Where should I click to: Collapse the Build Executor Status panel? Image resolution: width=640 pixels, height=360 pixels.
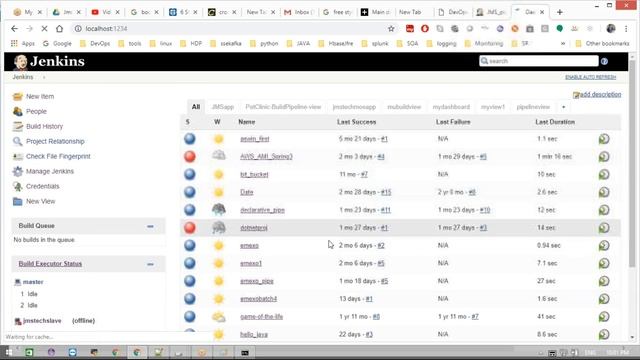coord(150,264)
